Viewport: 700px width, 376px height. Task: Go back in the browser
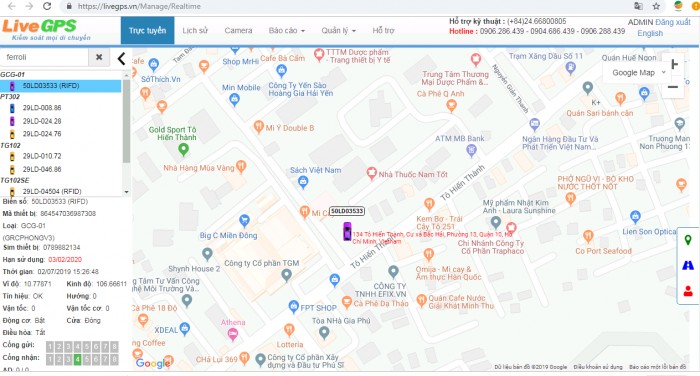point(12,6)
